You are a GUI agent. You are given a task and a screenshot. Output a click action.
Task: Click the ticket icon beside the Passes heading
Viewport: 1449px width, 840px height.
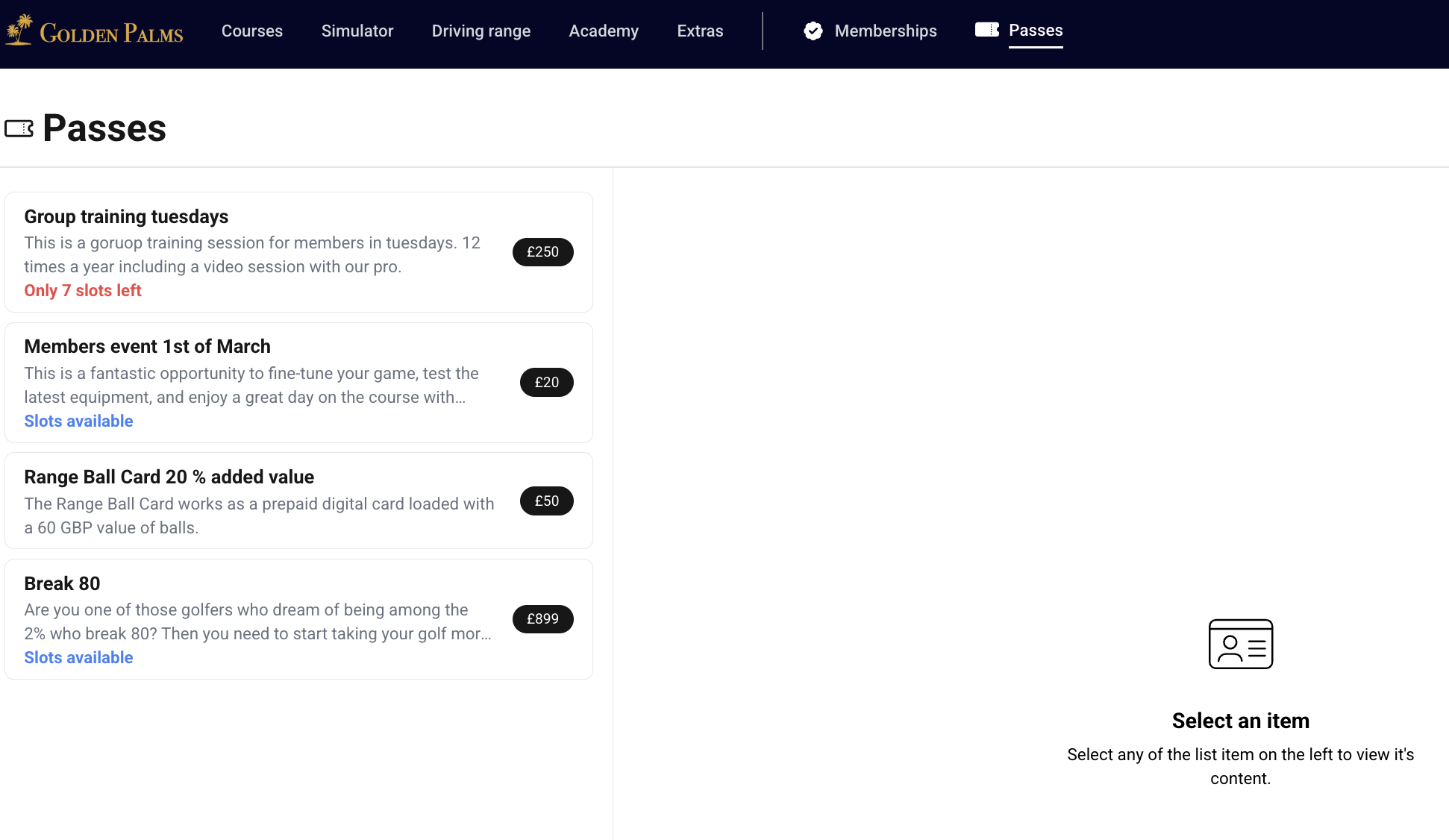point(20,128)
